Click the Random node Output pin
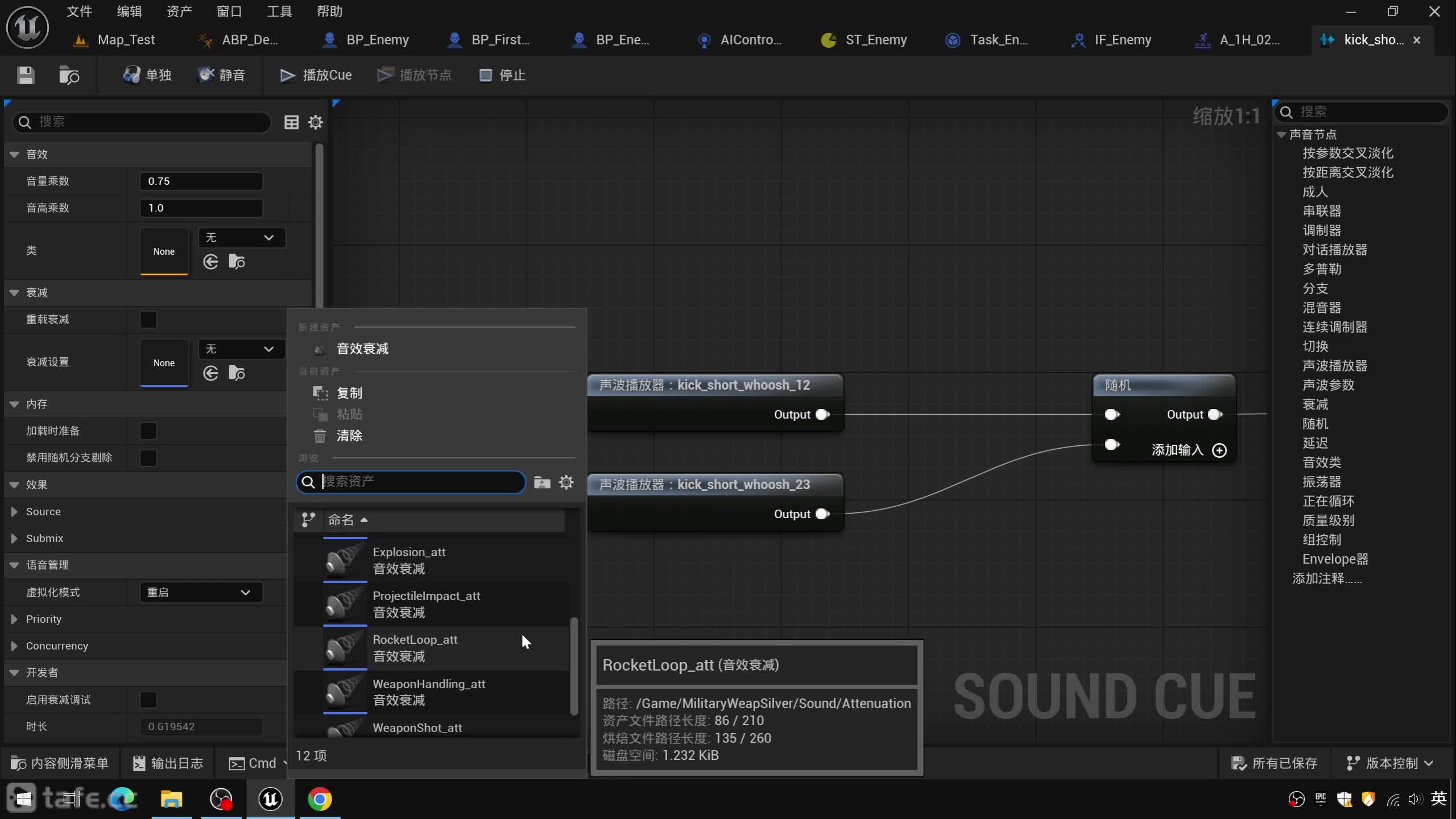1456x819 pixels. coord(1215,415)
